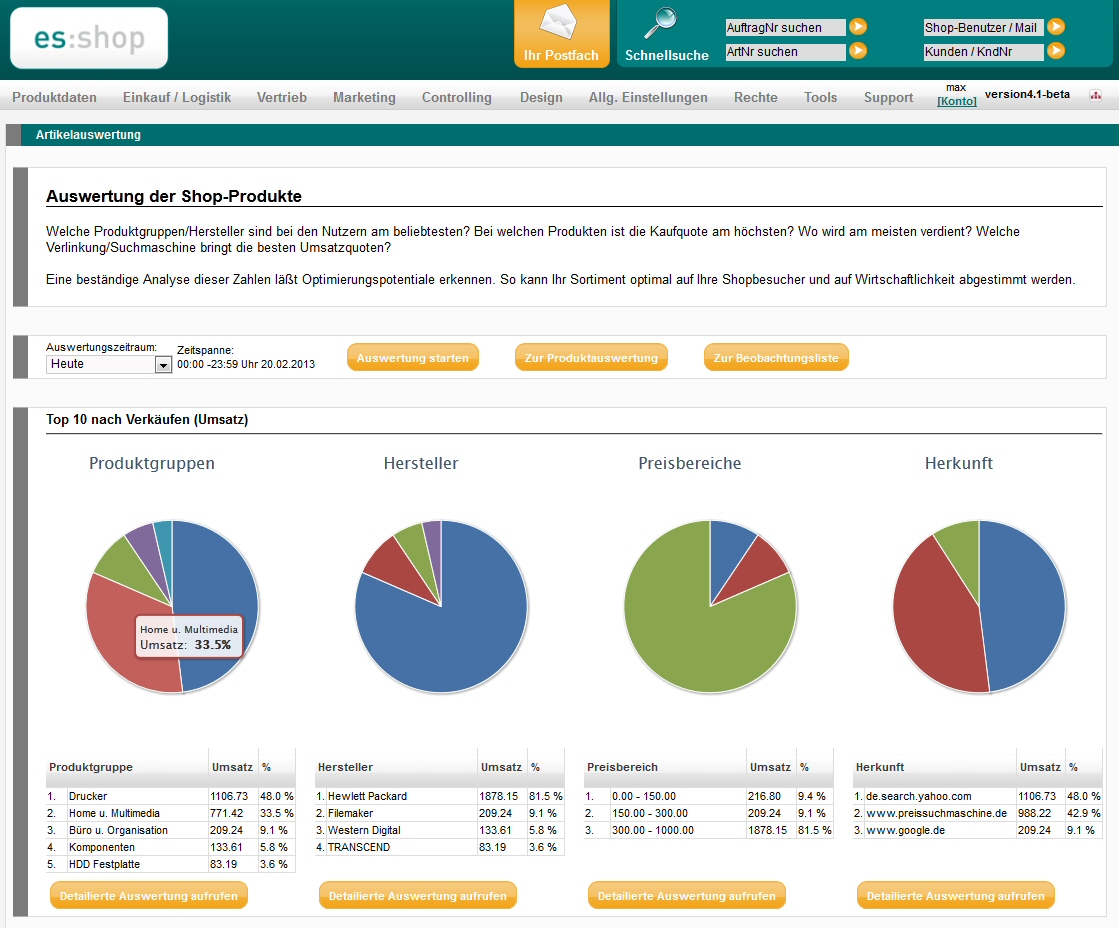Image resolution: width=1119 pixels, height=928 pixels.
Task: Click the Schnellsuche magnifier icon
Action: pos(660,22)
